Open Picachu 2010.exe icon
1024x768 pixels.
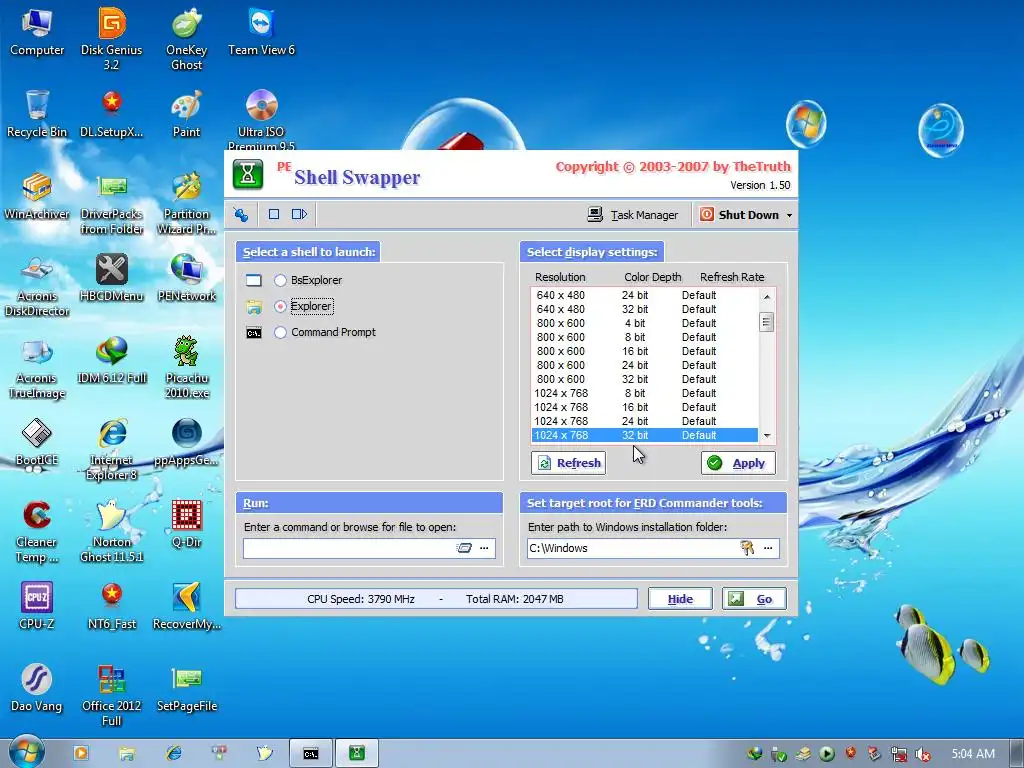coord(186,368)
